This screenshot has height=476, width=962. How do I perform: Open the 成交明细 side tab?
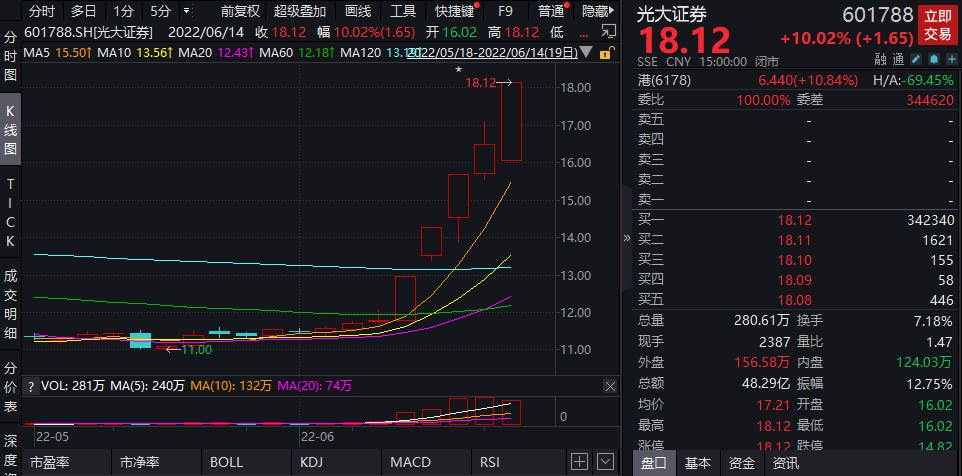point(10,304)
